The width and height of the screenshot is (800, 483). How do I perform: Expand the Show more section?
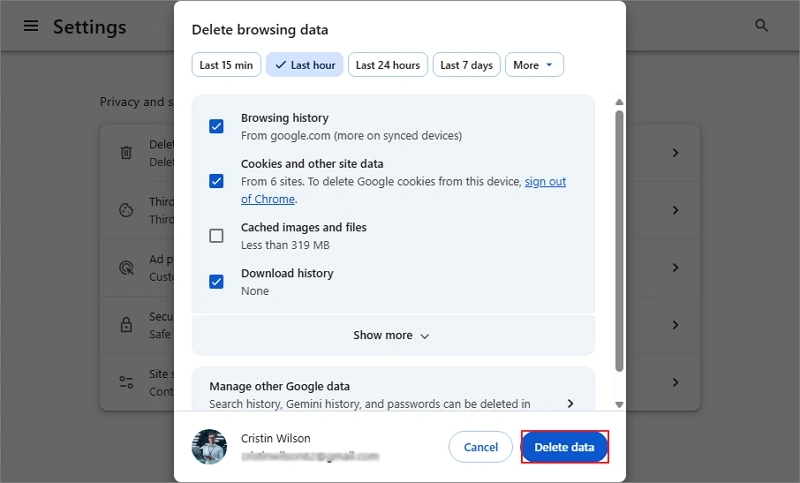pos(393,335)
